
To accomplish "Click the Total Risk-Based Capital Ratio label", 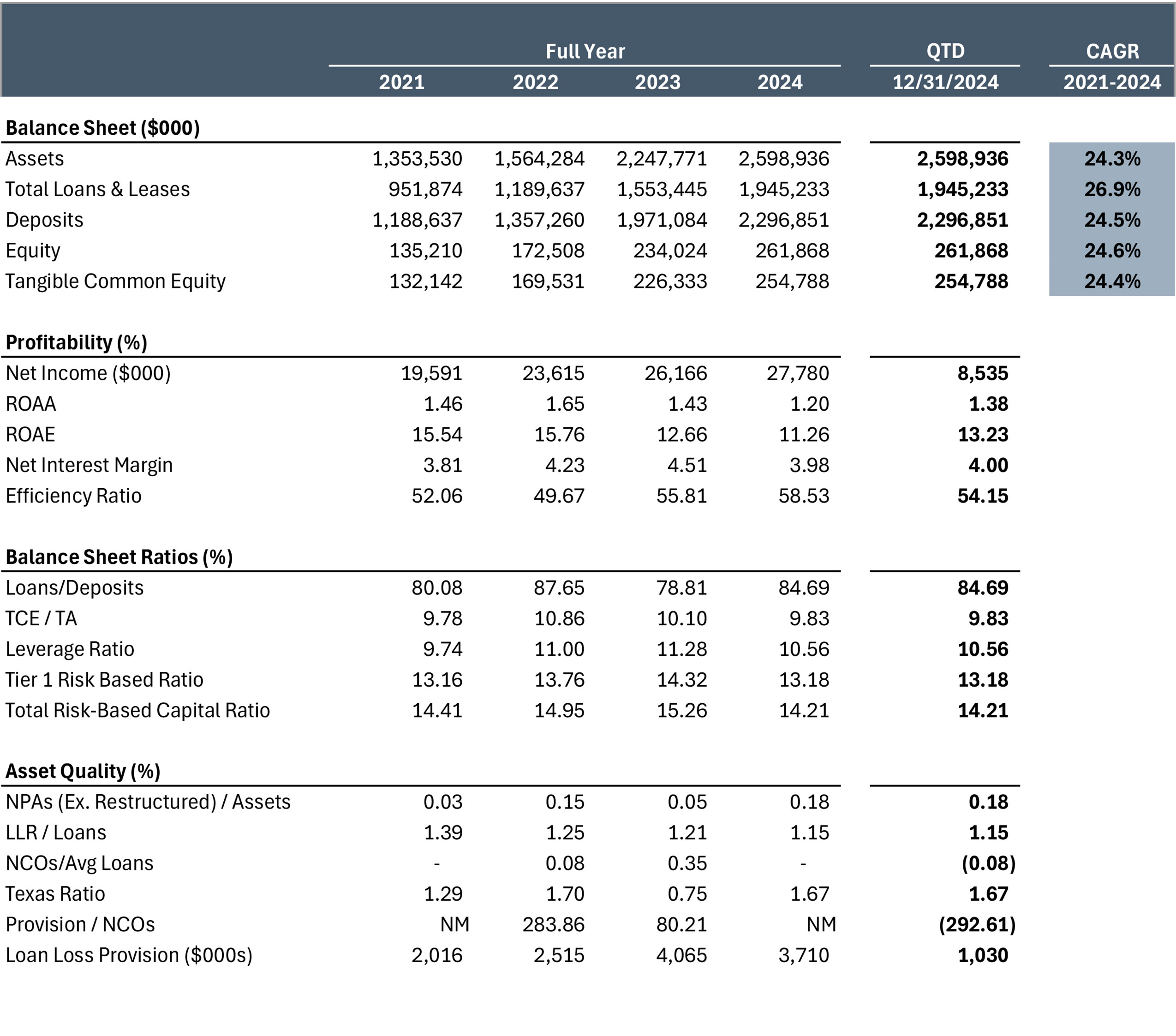I will click(x=137, y=710).
